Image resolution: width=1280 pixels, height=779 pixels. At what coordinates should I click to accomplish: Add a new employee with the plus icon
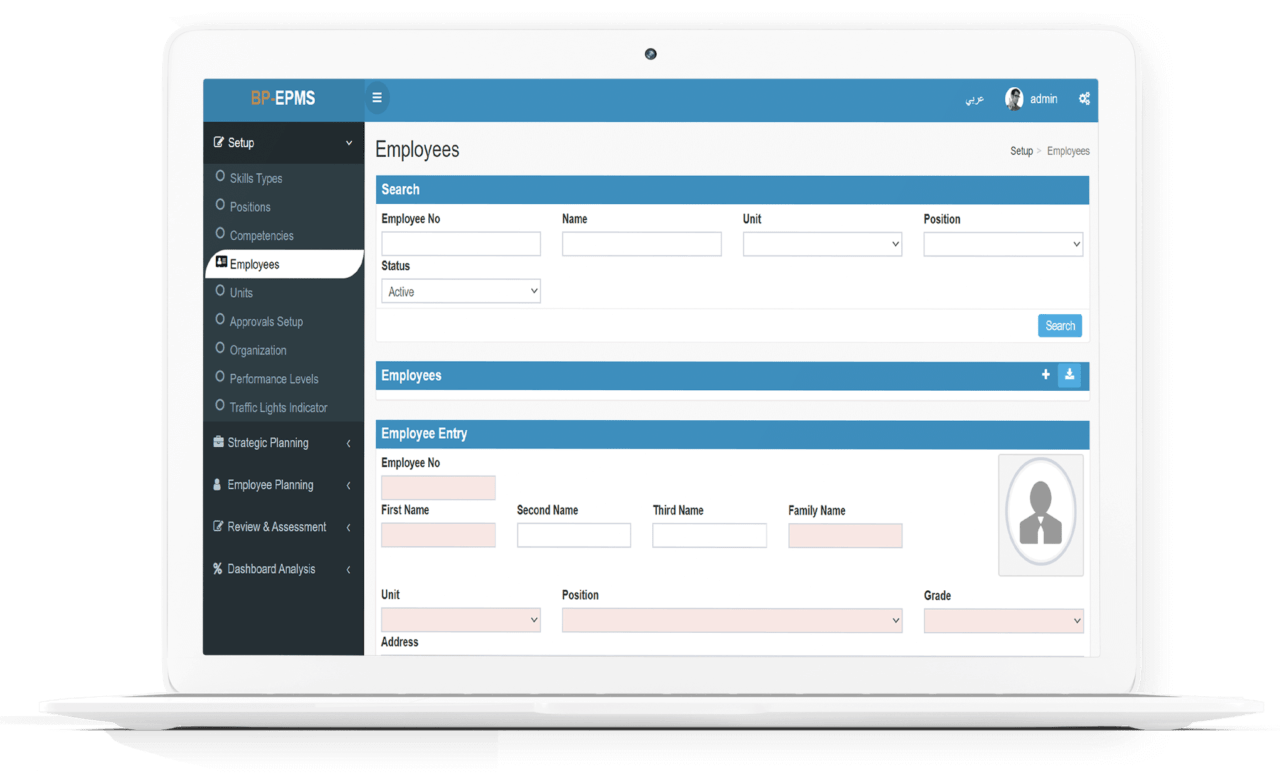point(1045,374)
